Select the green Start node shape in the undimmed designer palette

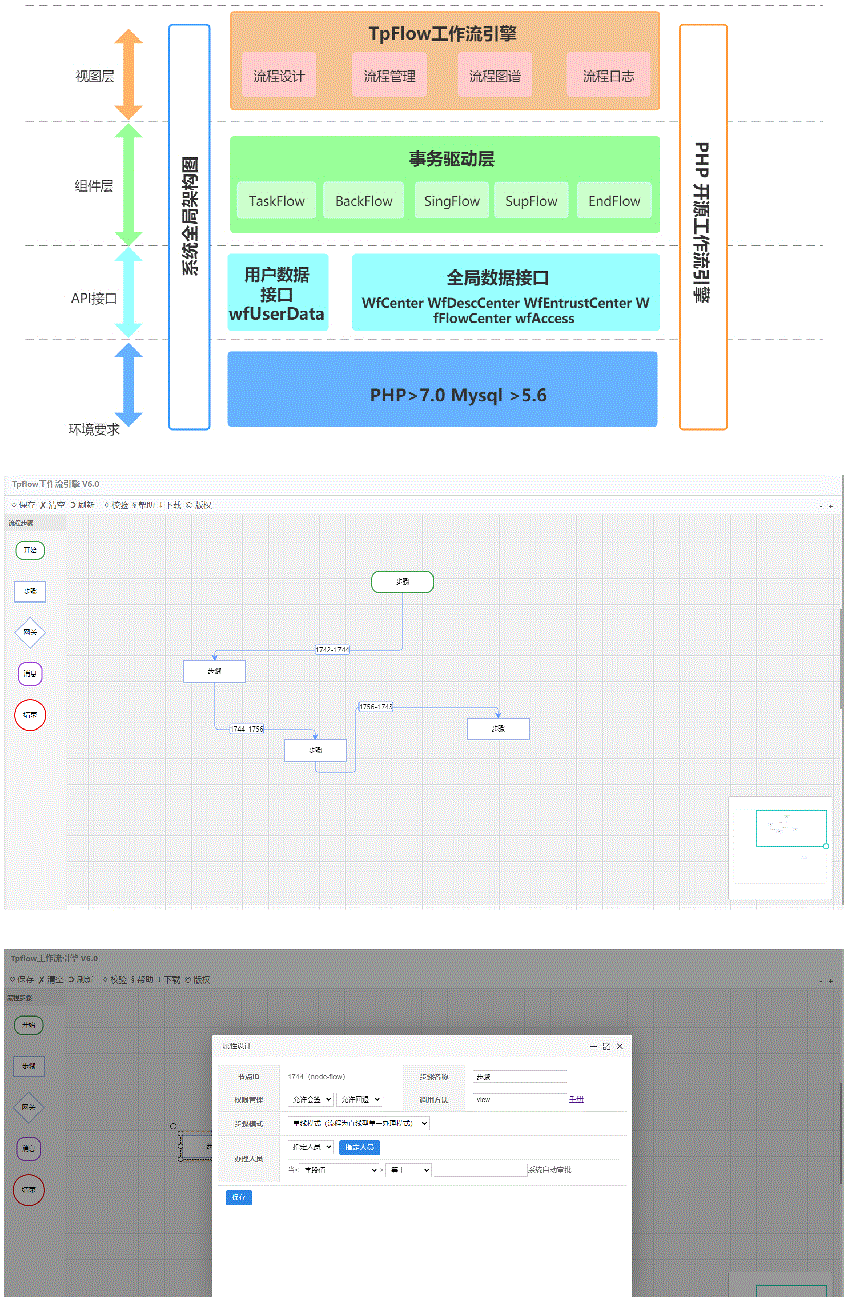30,550
